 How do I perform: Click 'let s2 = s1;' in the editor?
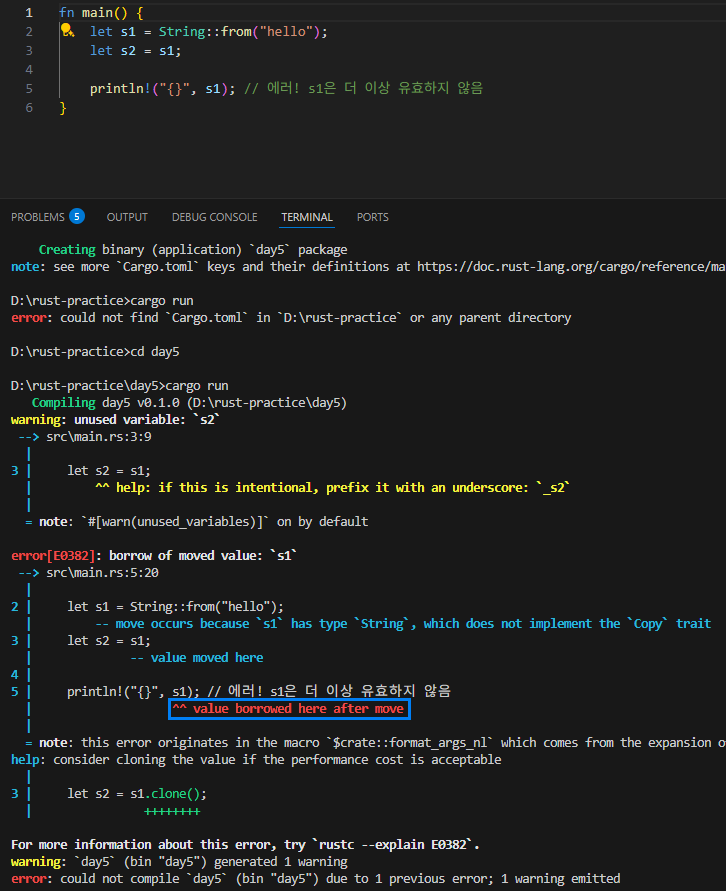click(x=135, y=51)
